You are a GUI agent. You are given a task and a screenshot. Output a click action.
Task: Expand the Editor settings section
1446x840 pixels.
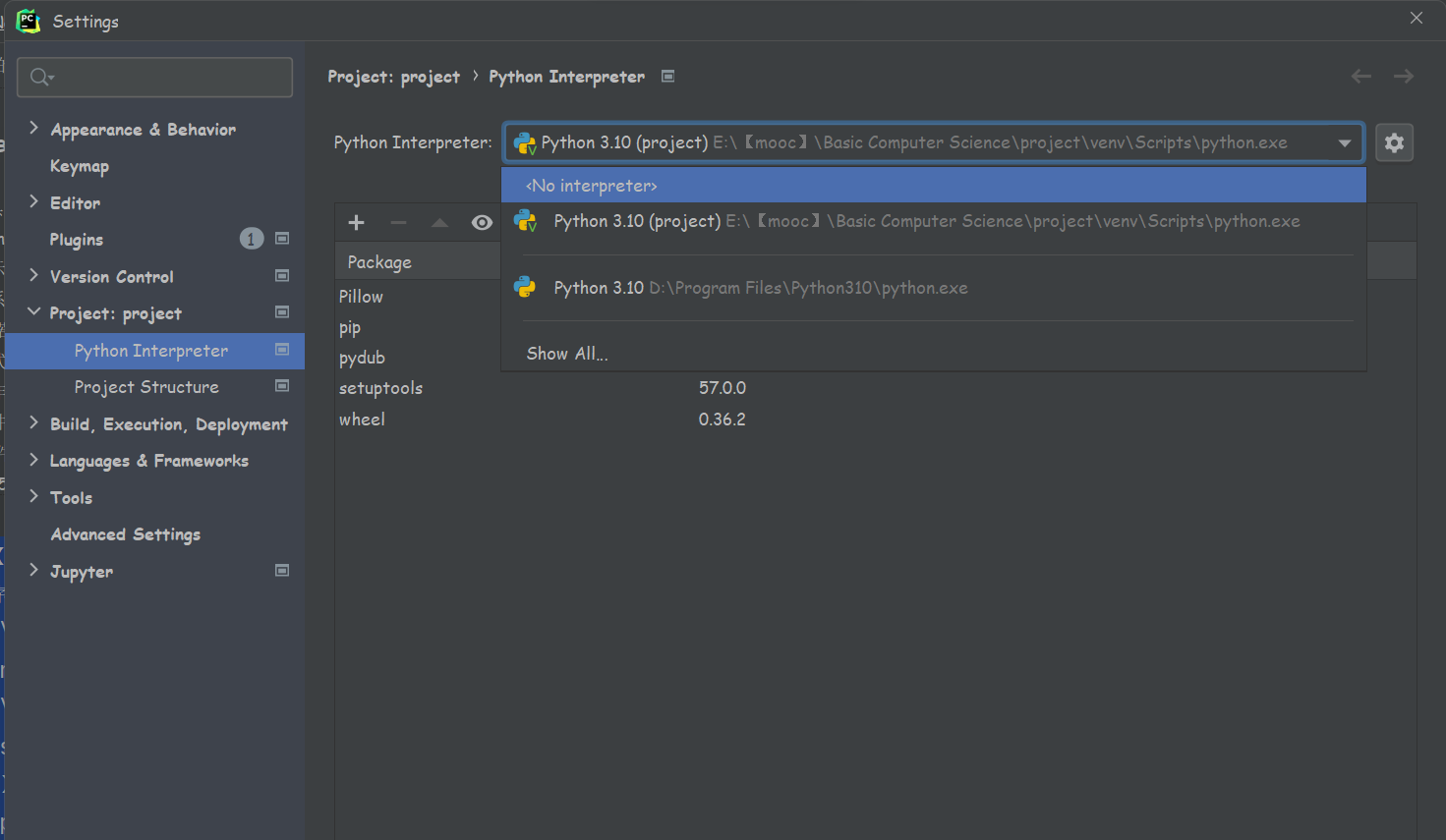click(33, 201)
